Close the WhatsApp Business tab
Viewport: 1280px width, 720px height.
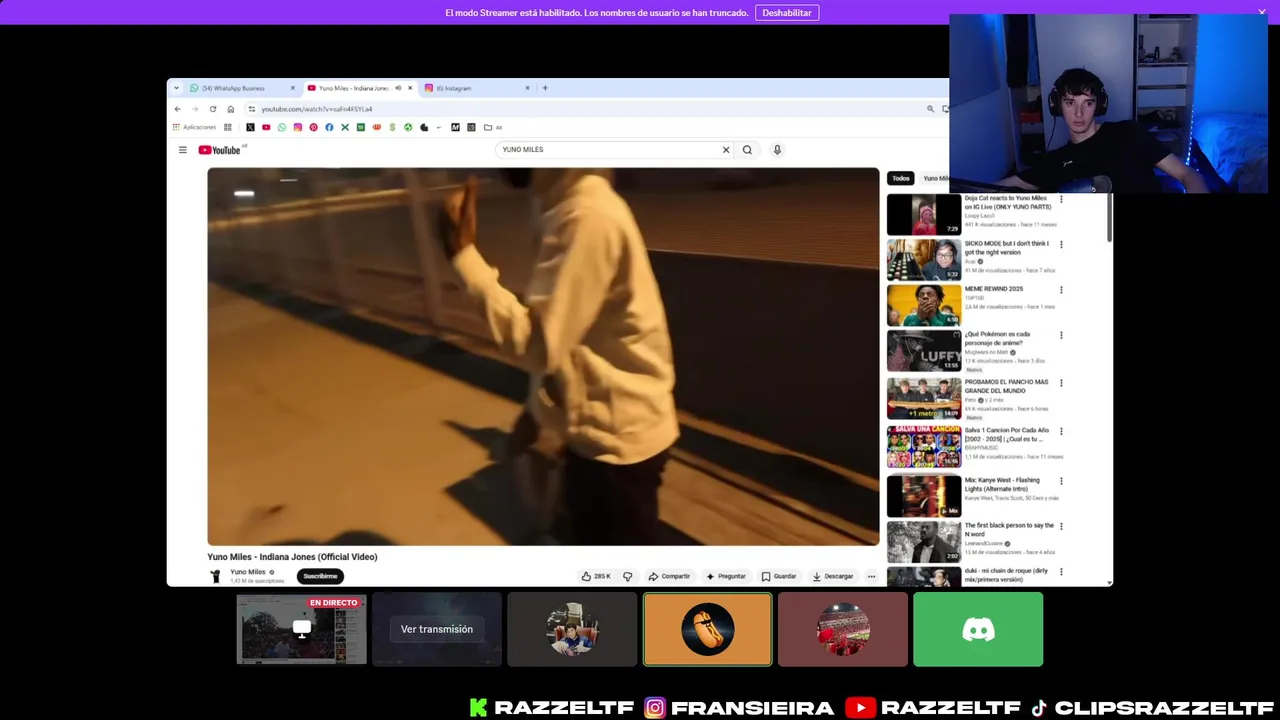(293, 88)
